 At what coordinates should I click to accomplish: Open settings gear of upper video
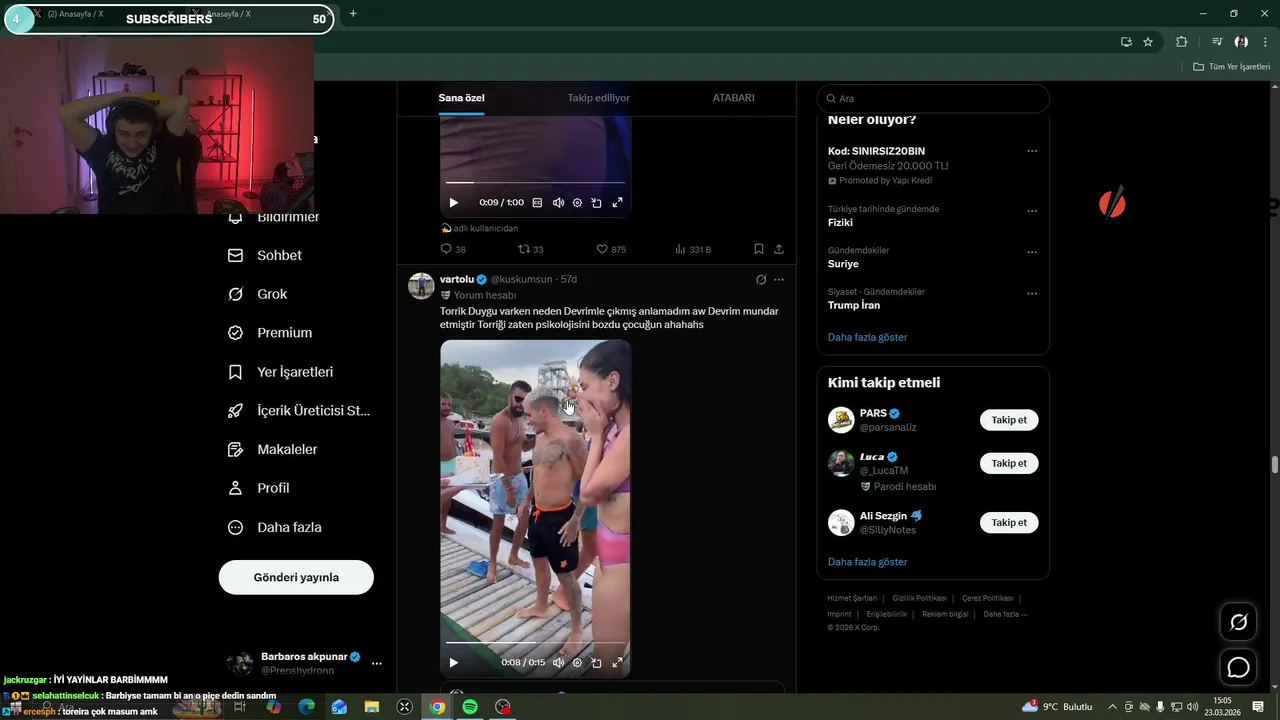tap(577, 202)
